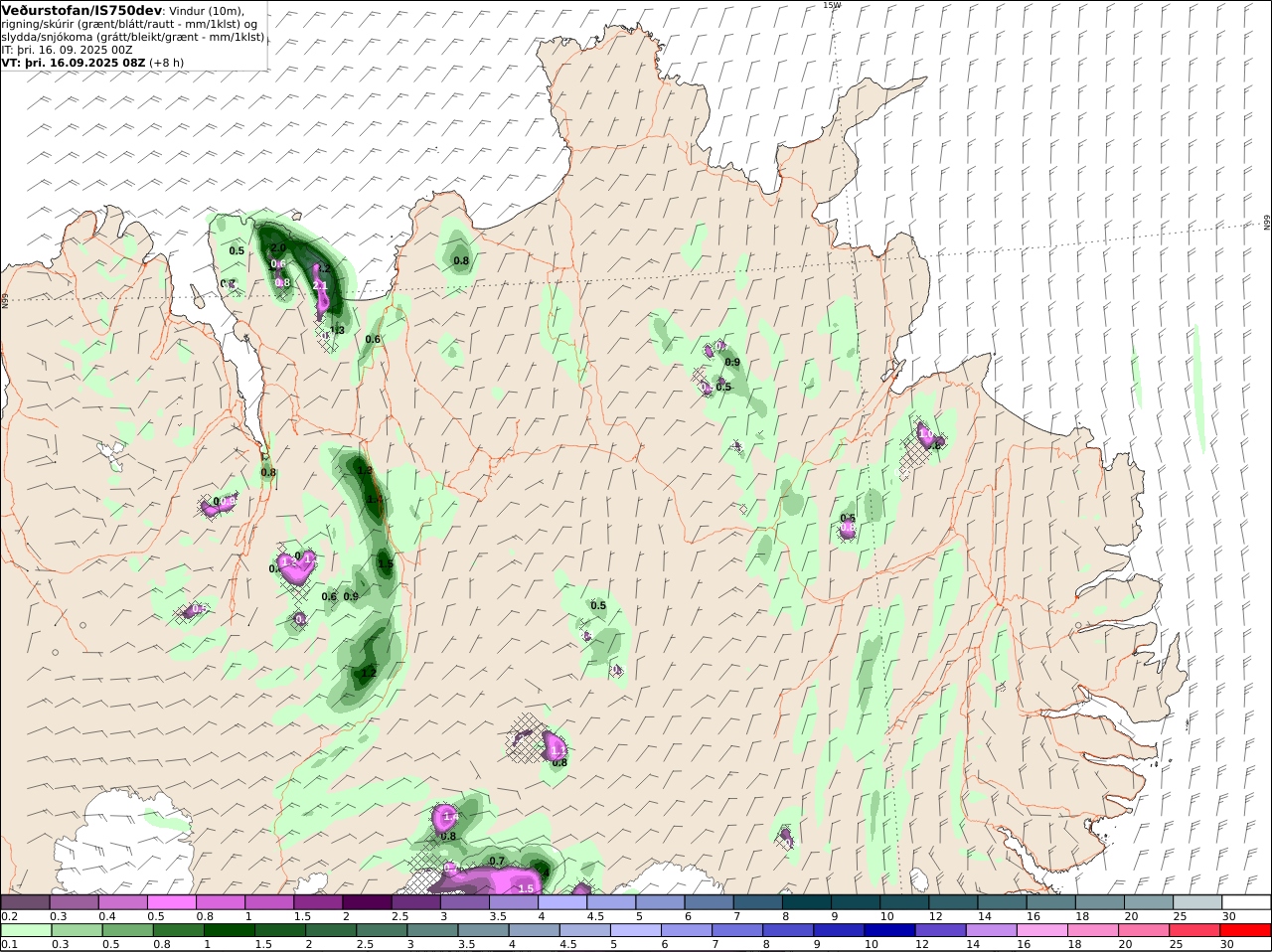Select the 7 blue rain-scale swatch

[x=737, y=930]
